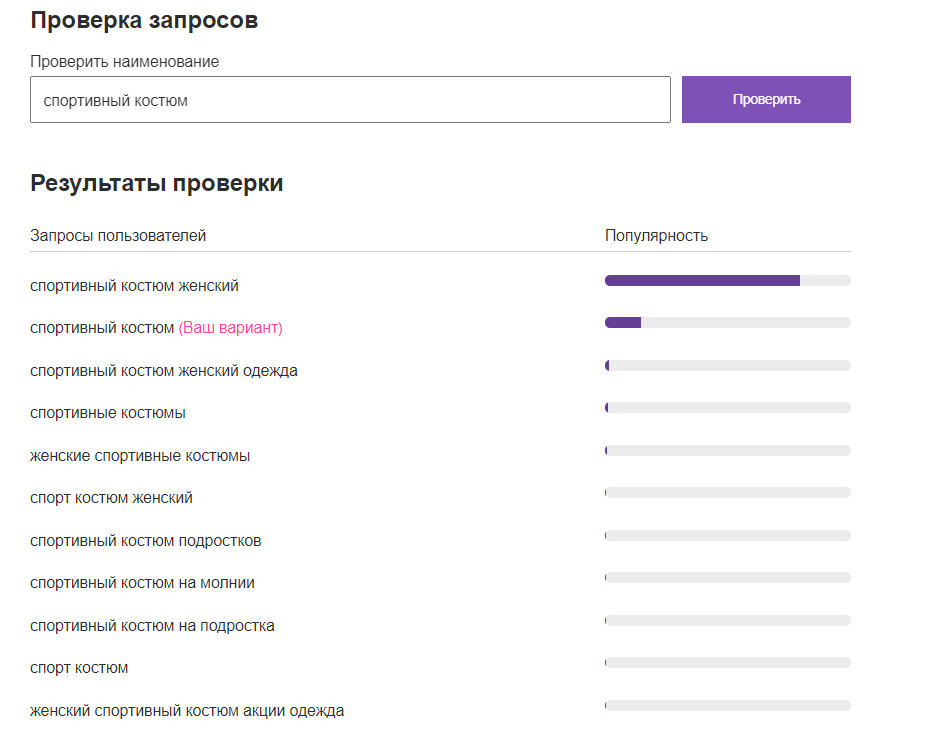The height and width of the screenshot is (738, 930).
Task: Click the purple Проверить button
Action: (766, 100)
